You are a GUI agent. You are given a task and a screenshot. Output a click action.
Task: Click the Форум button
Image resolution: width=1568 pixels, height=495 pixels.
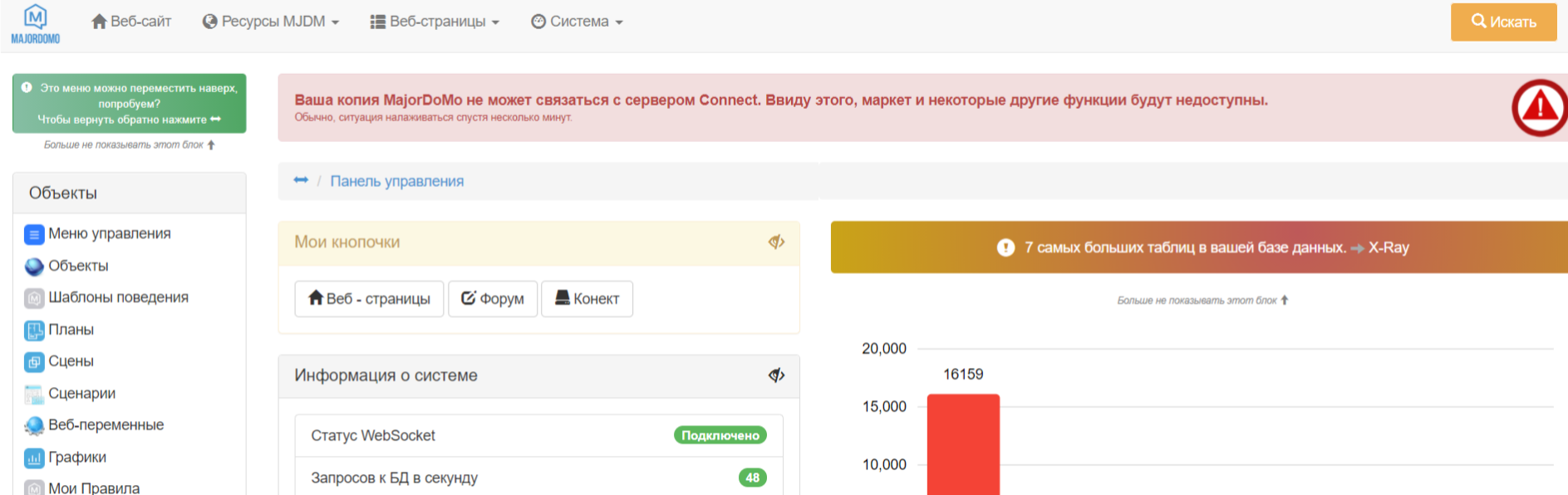[493, 299]
